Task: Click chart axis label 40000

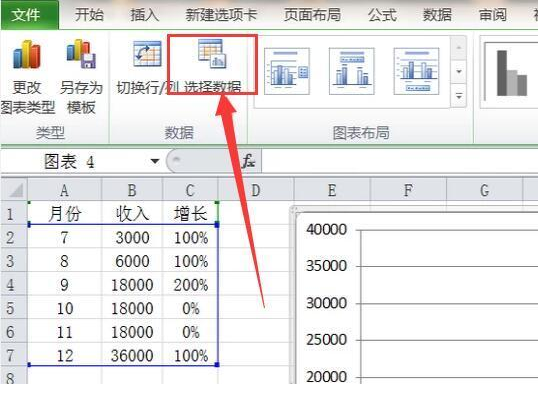Action: 326,229
